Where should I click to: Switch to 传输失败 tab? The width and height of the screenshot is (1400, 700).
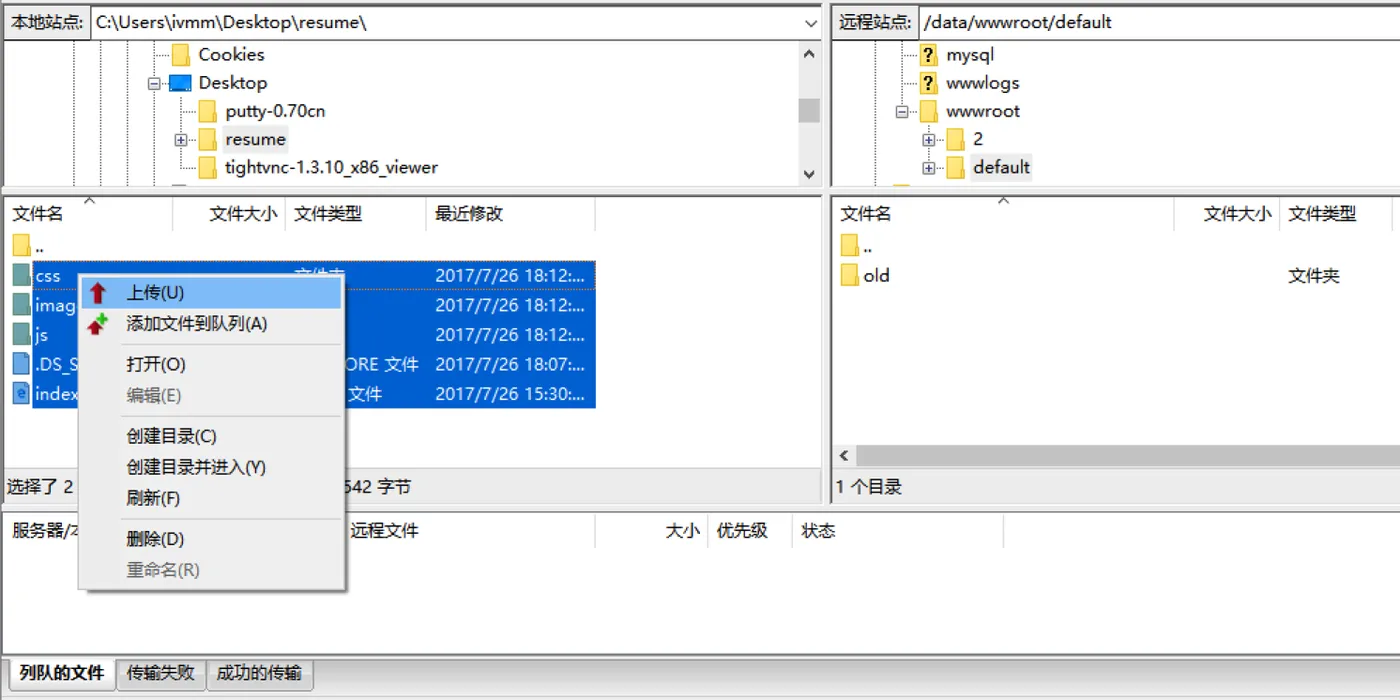pyautogui.click(x=161, y=674)
